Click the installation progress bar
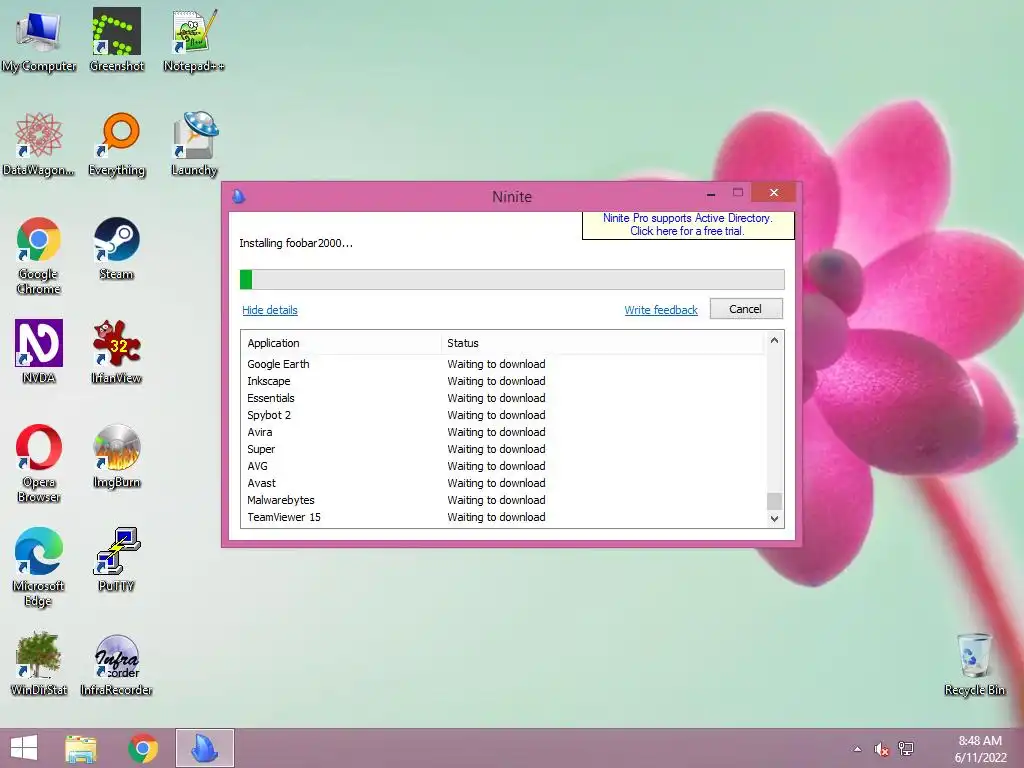The width and height of the screenshot is (1024, 768). pyautogui.click(x=512, y=280)
